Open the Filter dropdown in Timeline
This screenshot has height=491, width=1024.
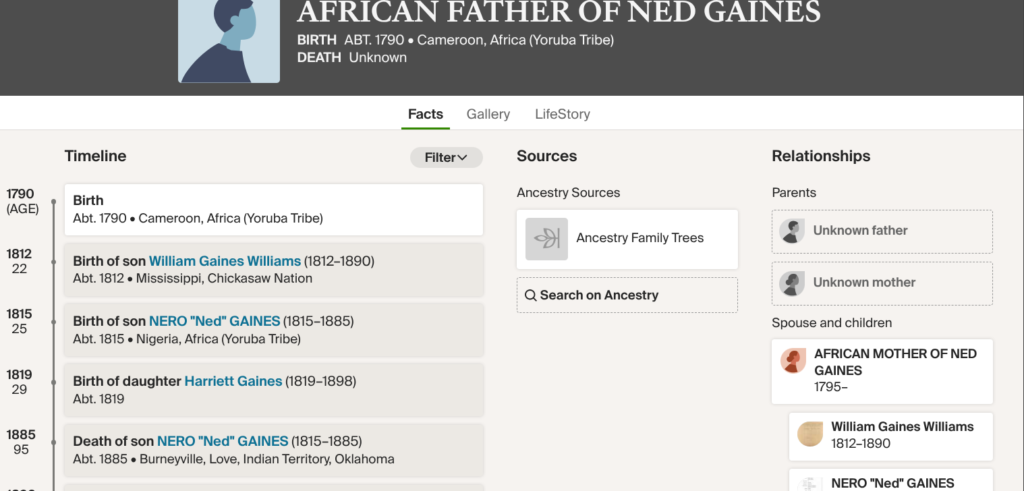coord(446,157)
